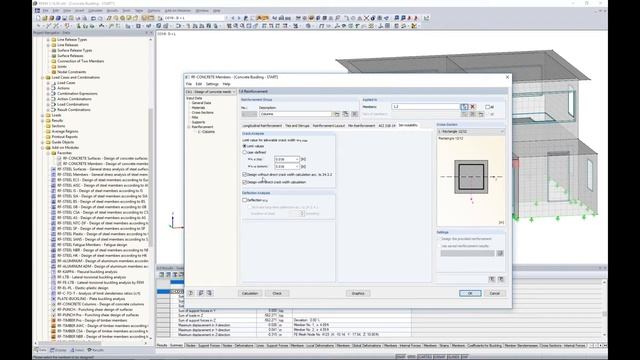Viewport: 640px width, 360px height.
Task: Select Printout Reports in navigator tree
Action: [x=64, y=137]
